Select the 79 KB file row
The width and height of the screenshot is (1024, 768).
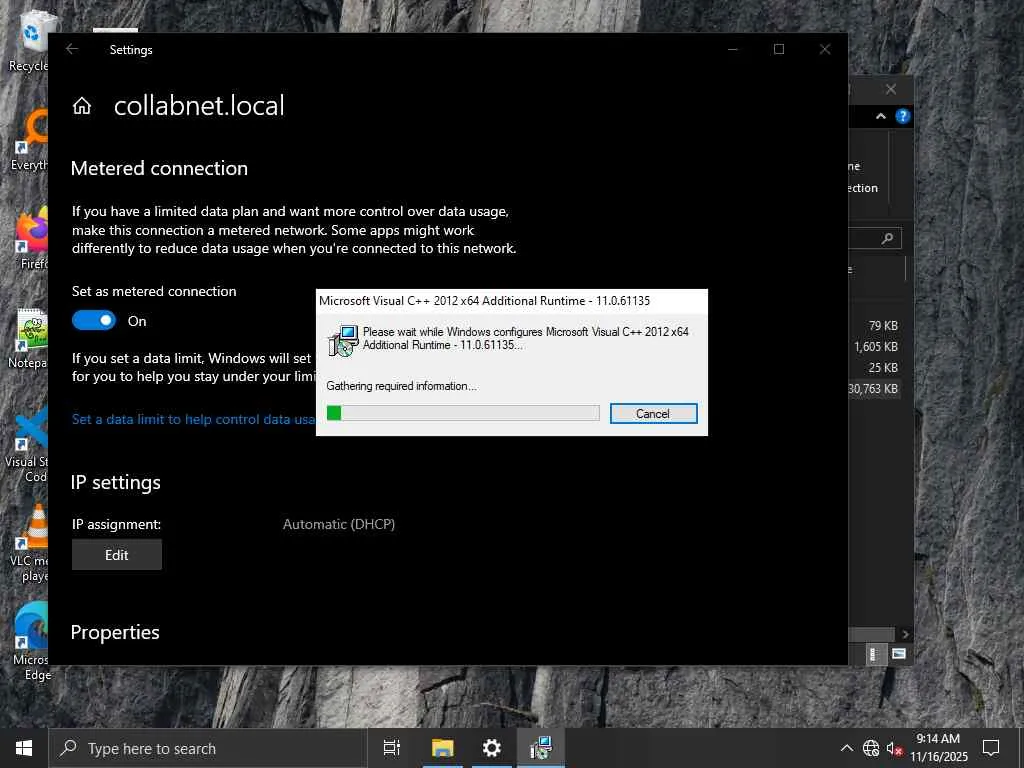pyautogui.click(x=873, y=325)
